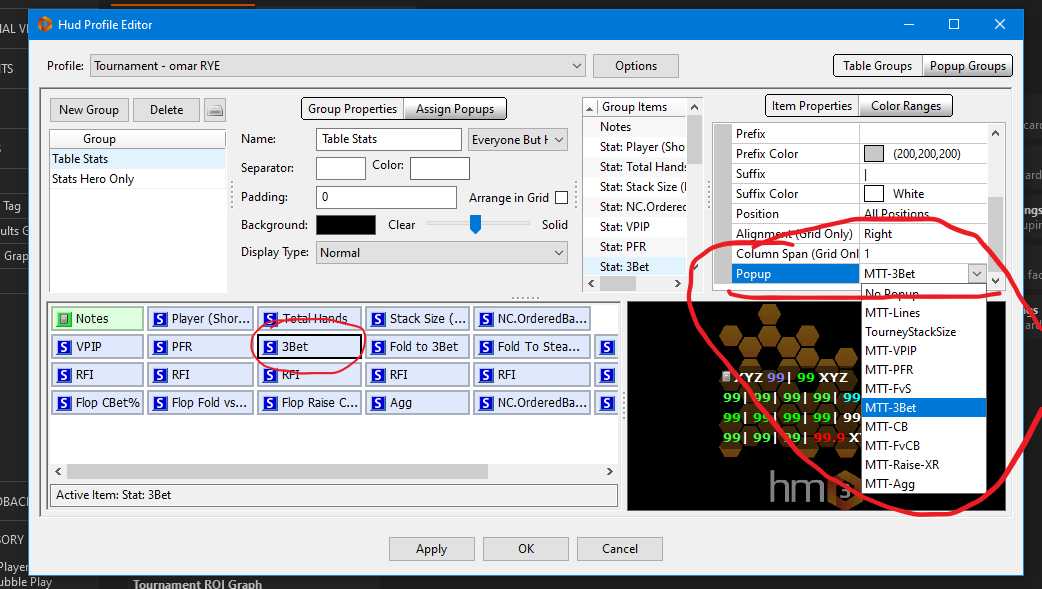Switch to Color Ranges tab
Viewport: 1042px width, 589px height.
906,106
